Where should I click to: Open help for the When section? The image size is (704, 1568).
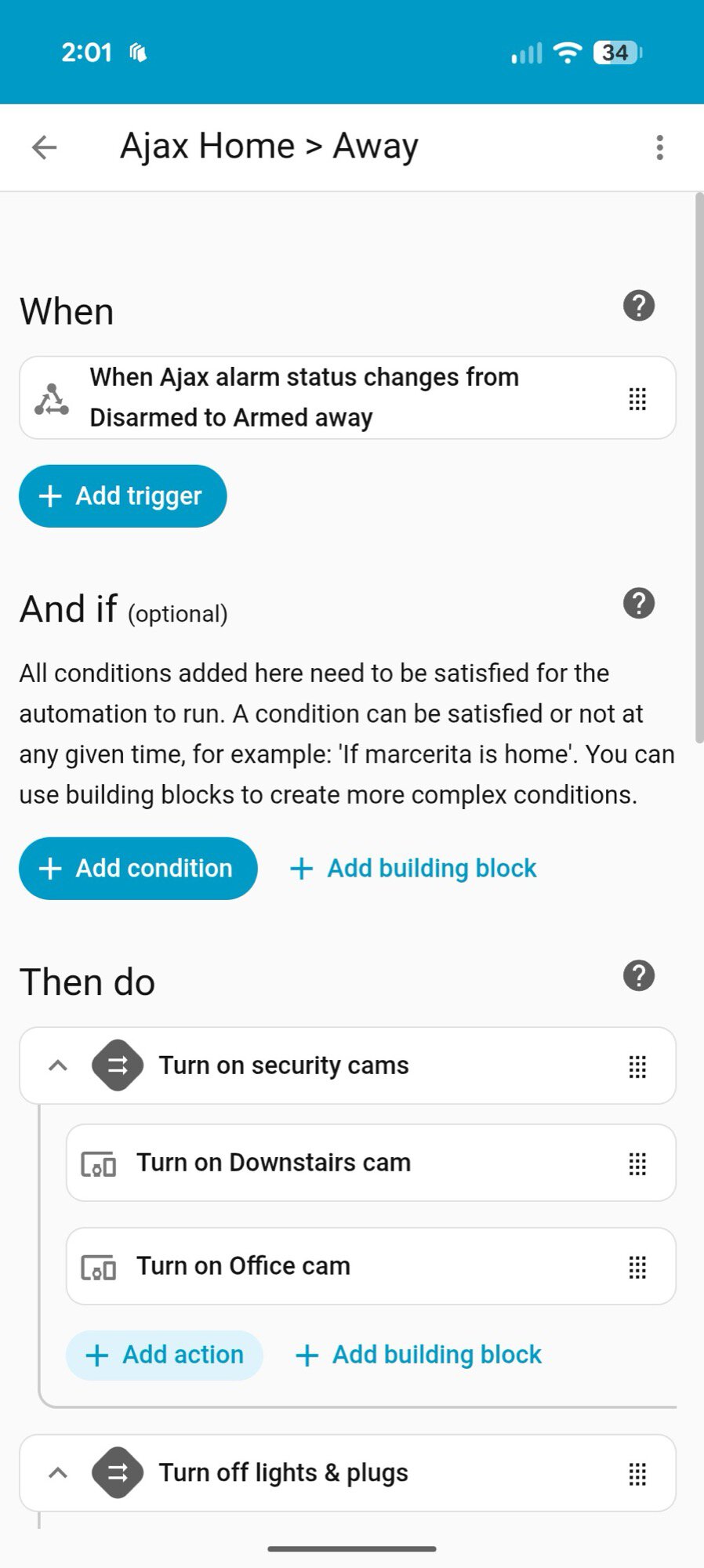click(638, 306)
